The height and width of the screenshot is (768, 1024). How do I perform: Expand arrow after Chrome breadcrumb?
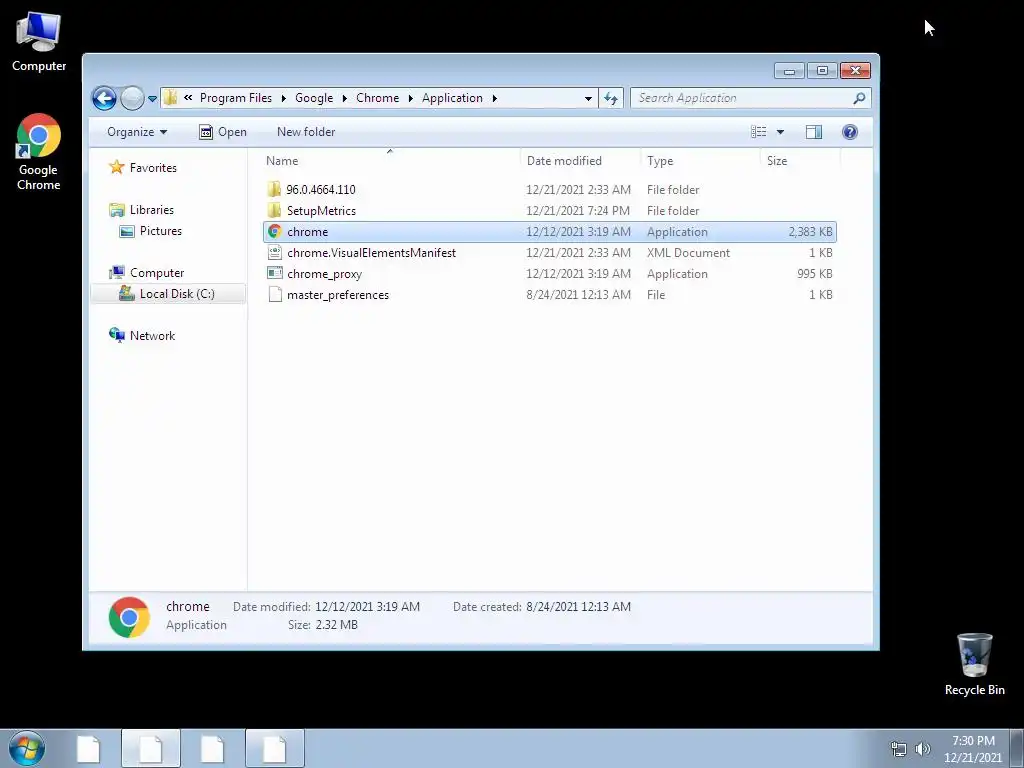point(410,98)
